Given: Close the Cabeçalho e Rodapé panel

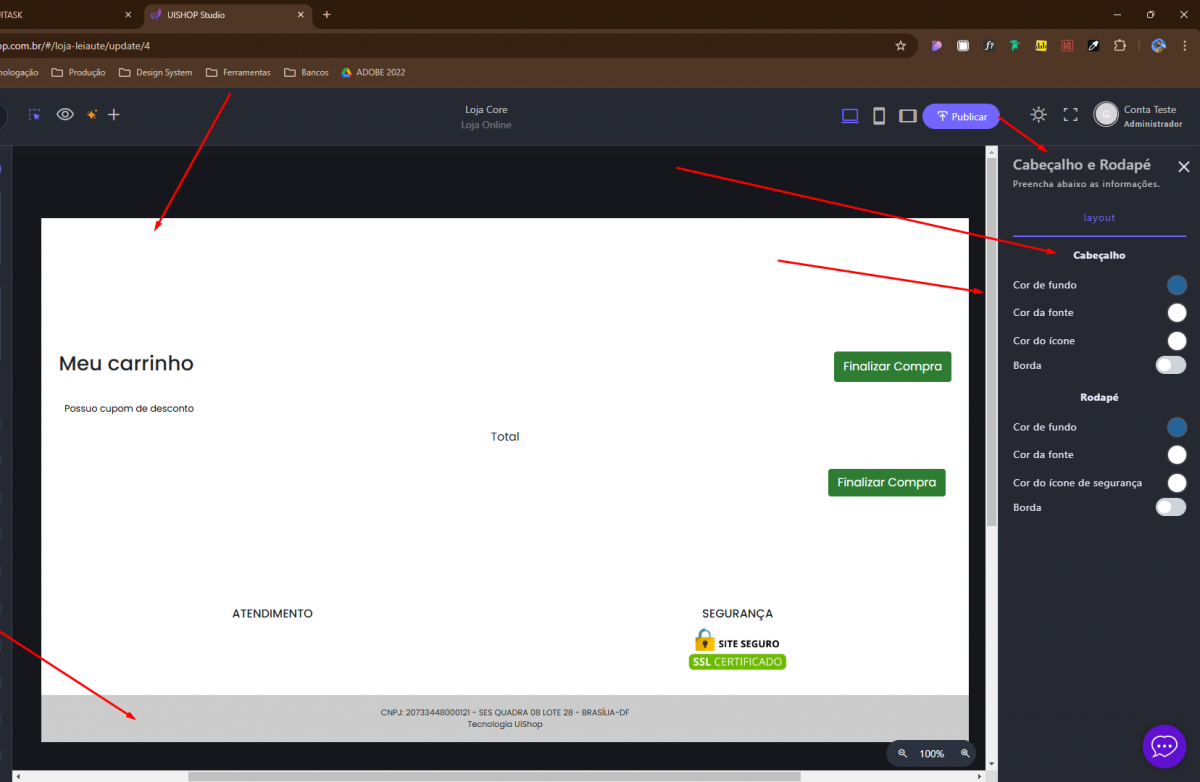Looking at the screenshot, I should (1184, 167).
